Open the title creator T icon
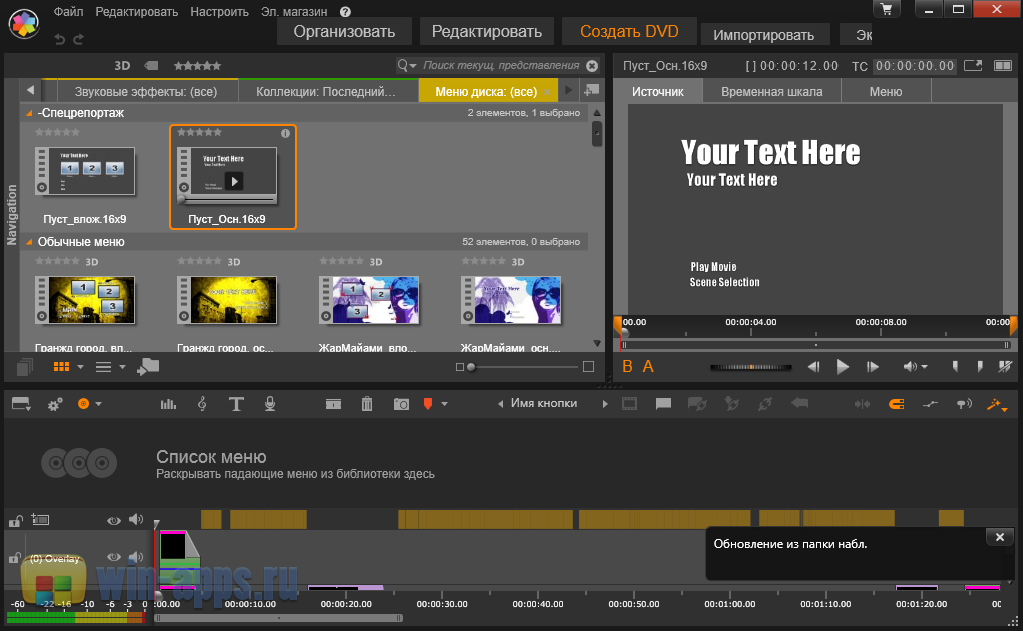Screen dimensions: 1023x631 pyautogui.click(x=236, y=404)
